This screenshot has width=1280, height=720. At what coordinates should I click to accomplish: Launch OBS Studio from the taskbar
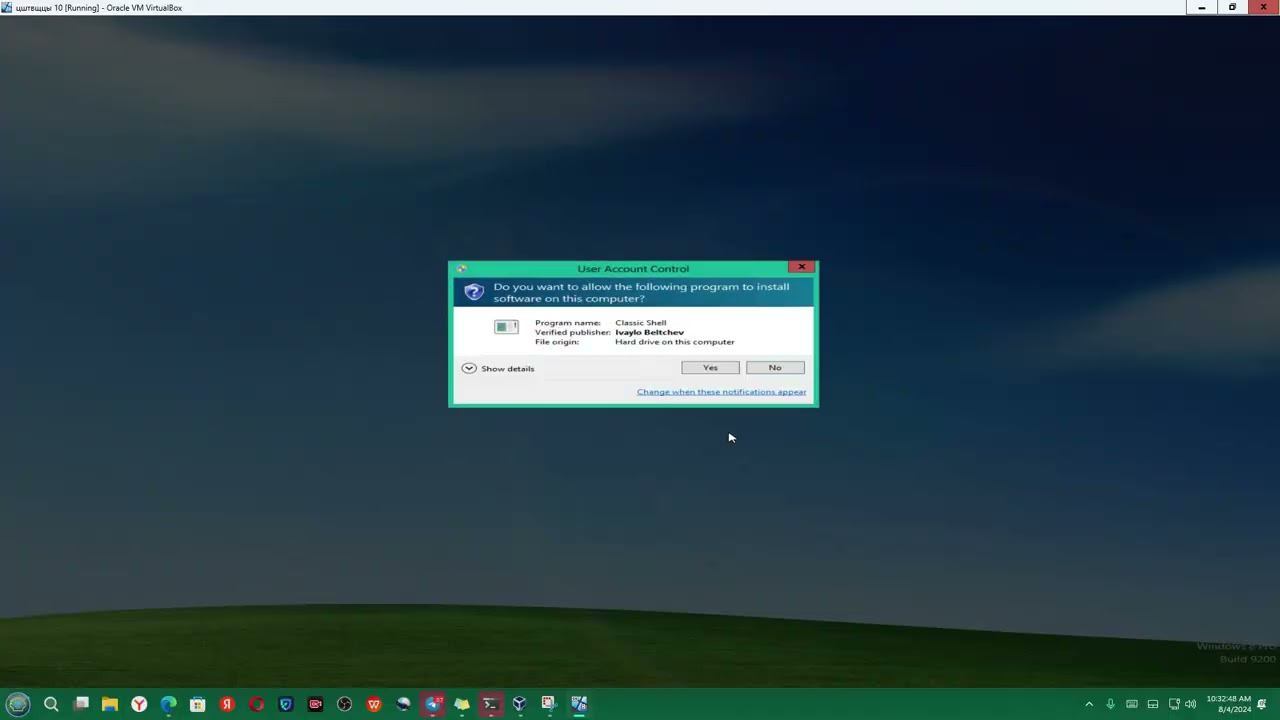[x=345, y=704]
